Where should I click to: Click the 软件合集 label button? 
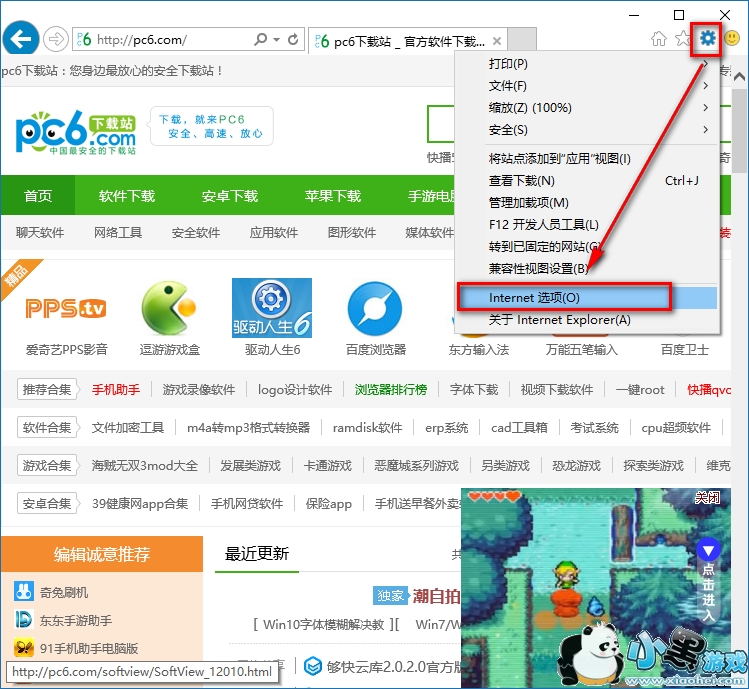[47, 427]
